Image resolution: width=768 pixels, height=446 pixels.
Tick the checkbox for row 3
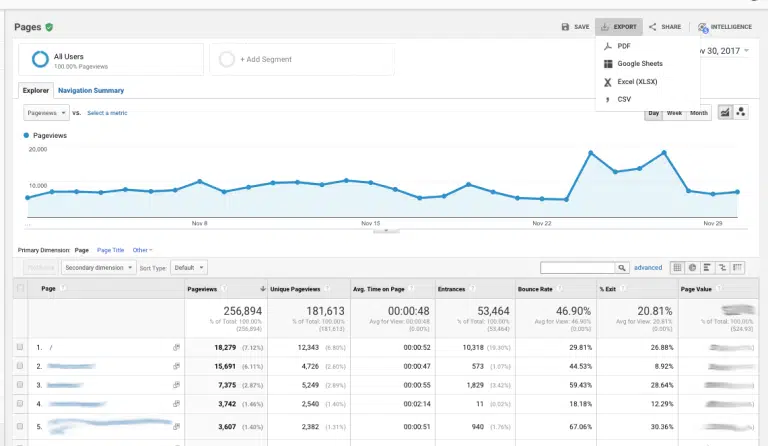pos(20,385)
